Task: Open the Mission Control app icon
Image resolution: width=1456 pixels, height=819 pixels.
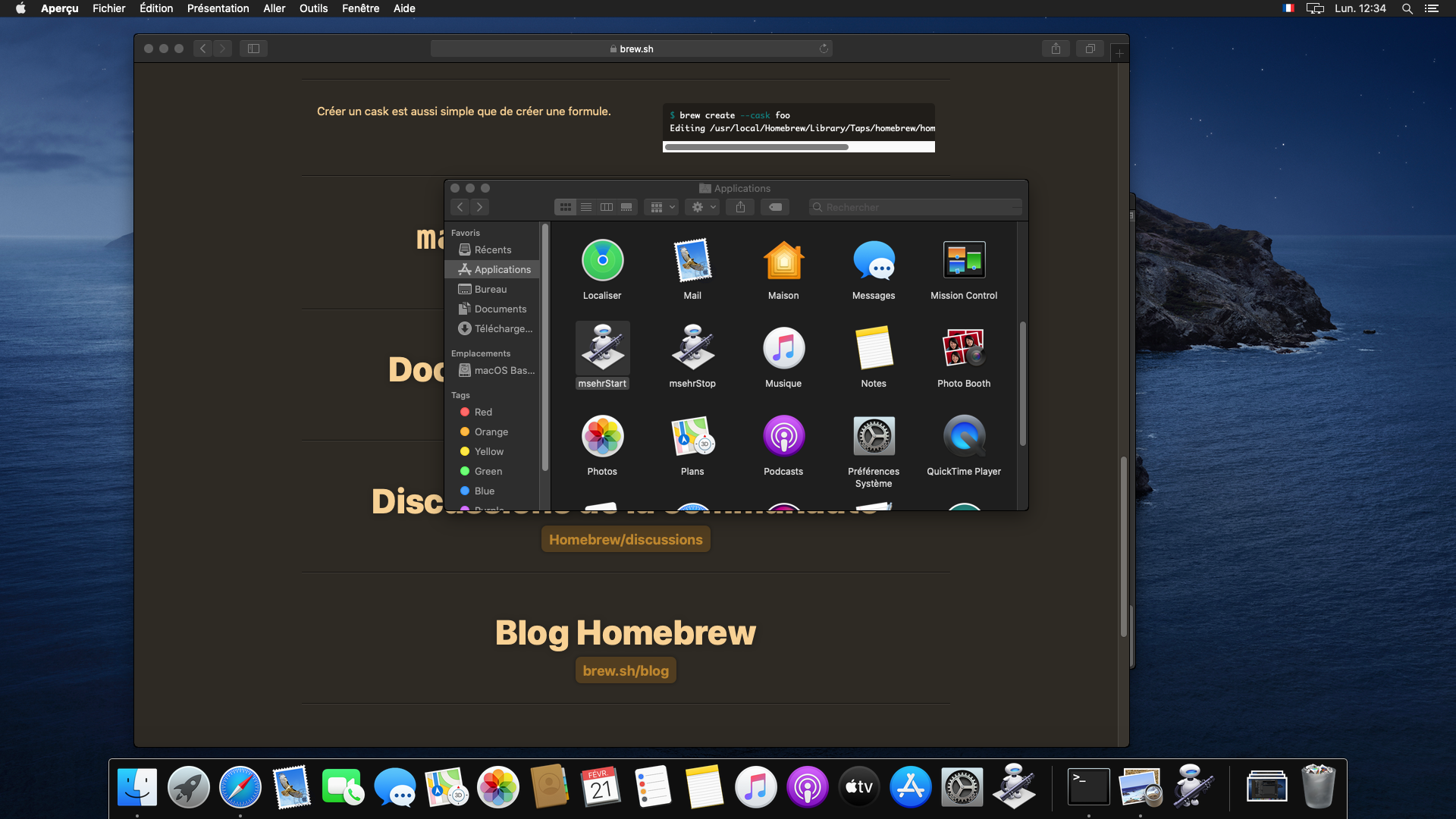Action: point(964,260)
